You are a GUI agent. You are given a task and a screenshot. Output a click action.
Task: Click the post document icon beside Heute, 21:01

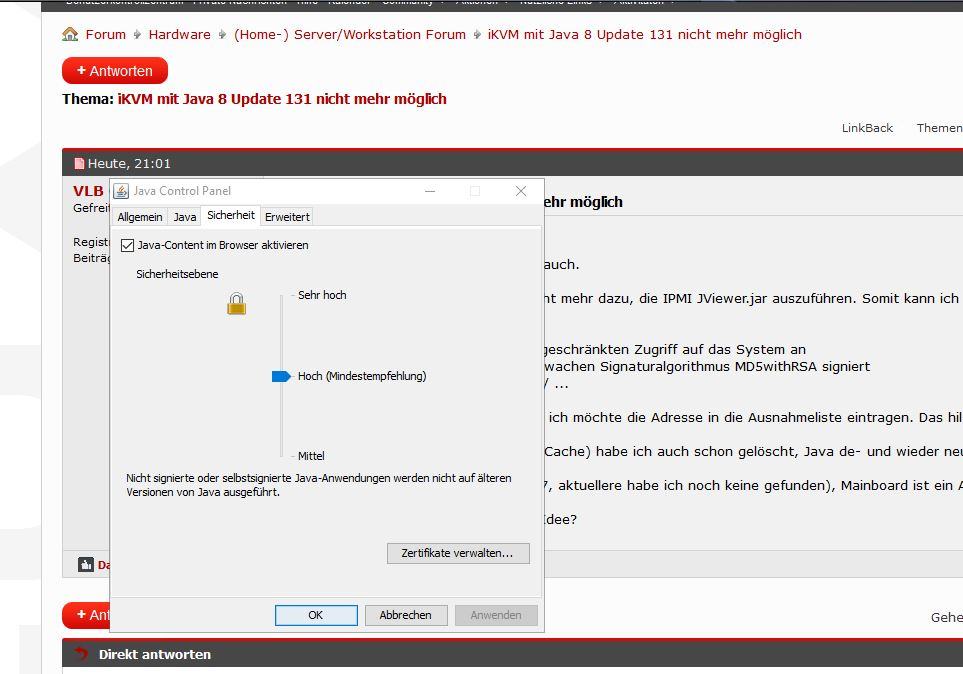point(79,163)
